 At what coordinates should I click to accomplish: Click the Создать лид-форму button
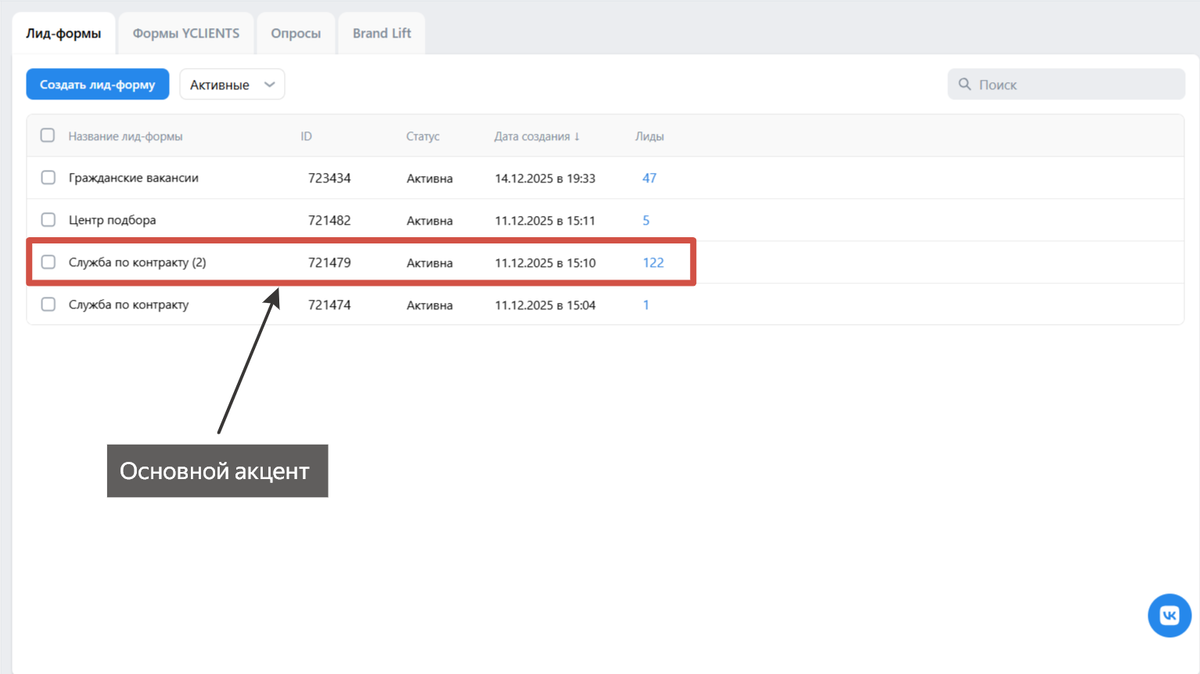[x=98, y=85]
